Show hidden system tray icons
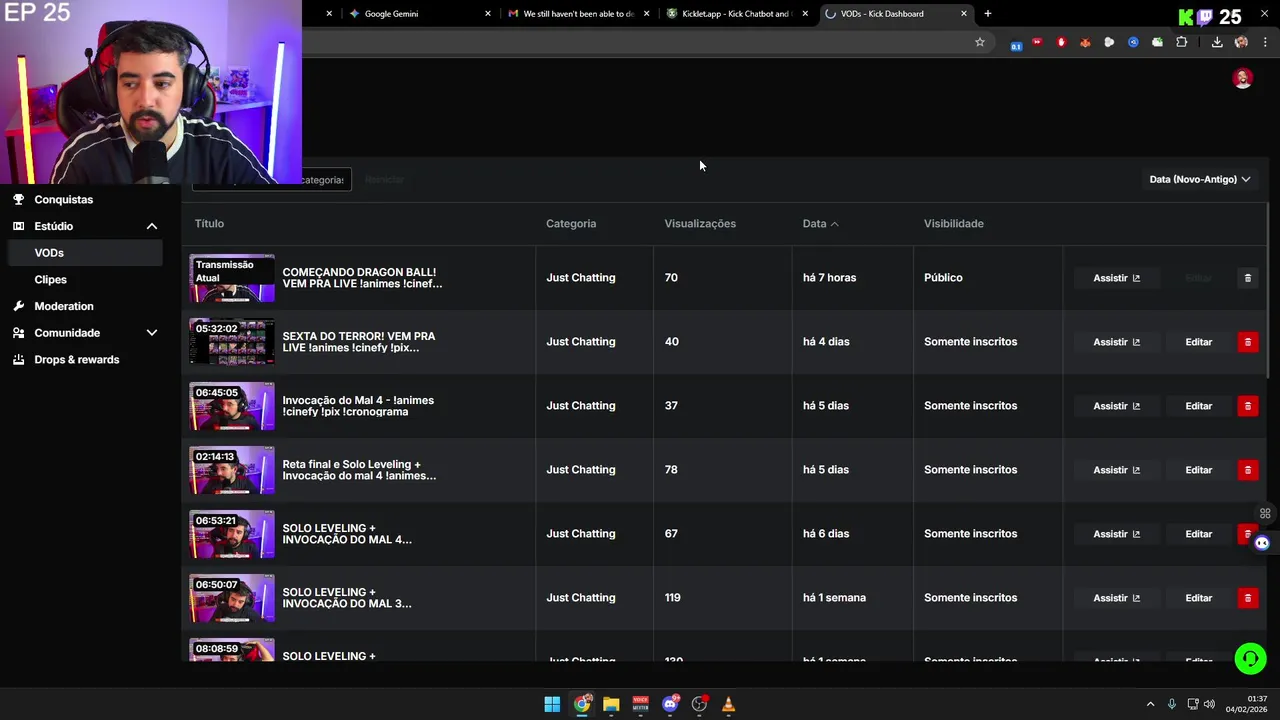Screen dimensions: 1280x720 tap(1150, 704)
